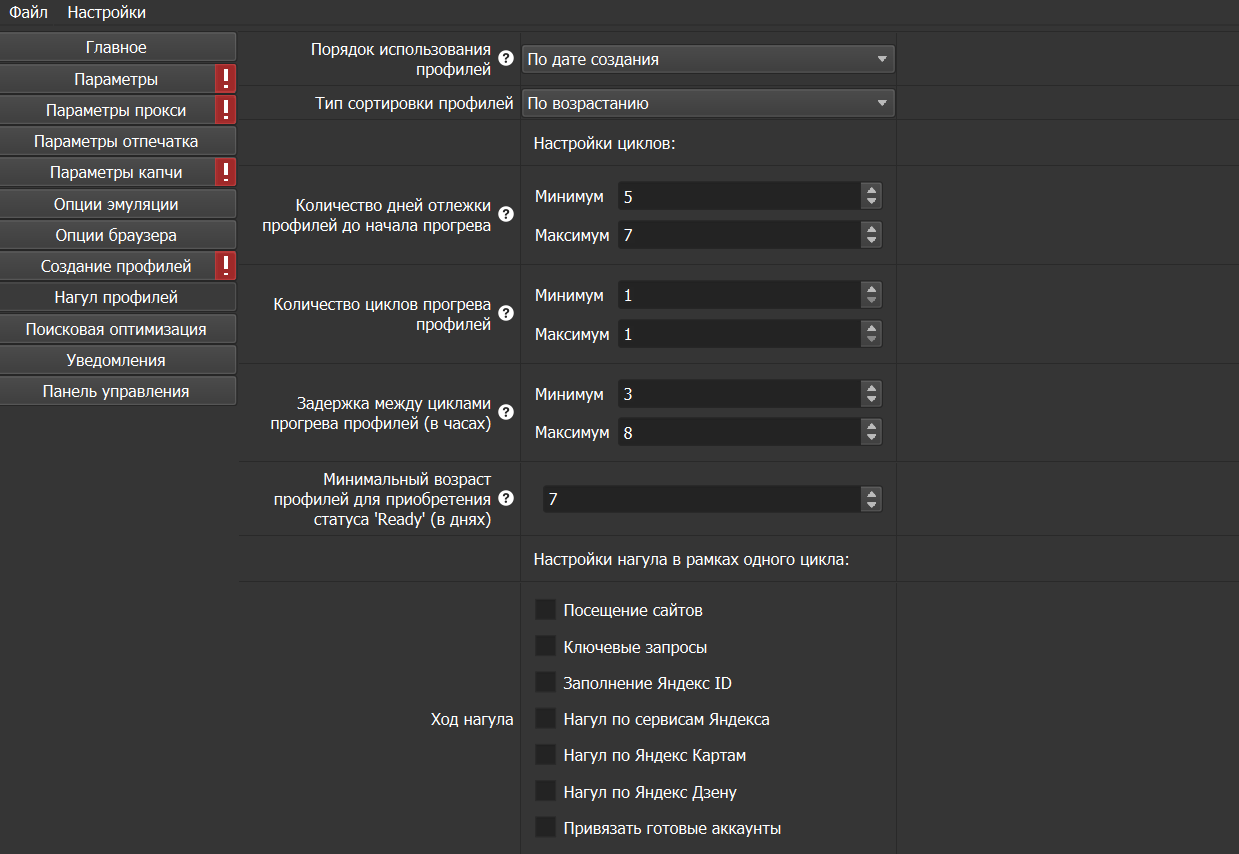Click red warning icon beside 'Параметры капчи'

[x=226, y=172]
